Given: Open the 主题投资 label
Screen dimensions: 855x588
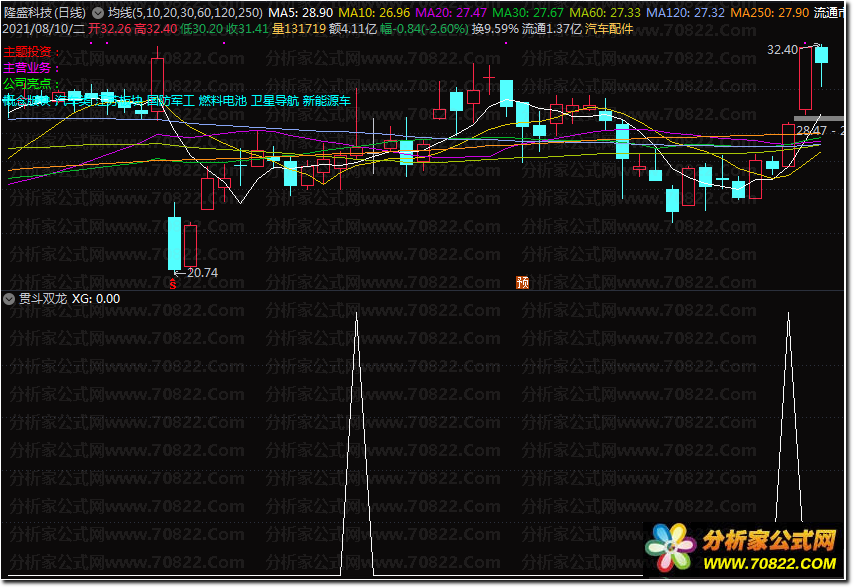Looking at the screenshot, I should pyautogui.click(x=31, y=52).
